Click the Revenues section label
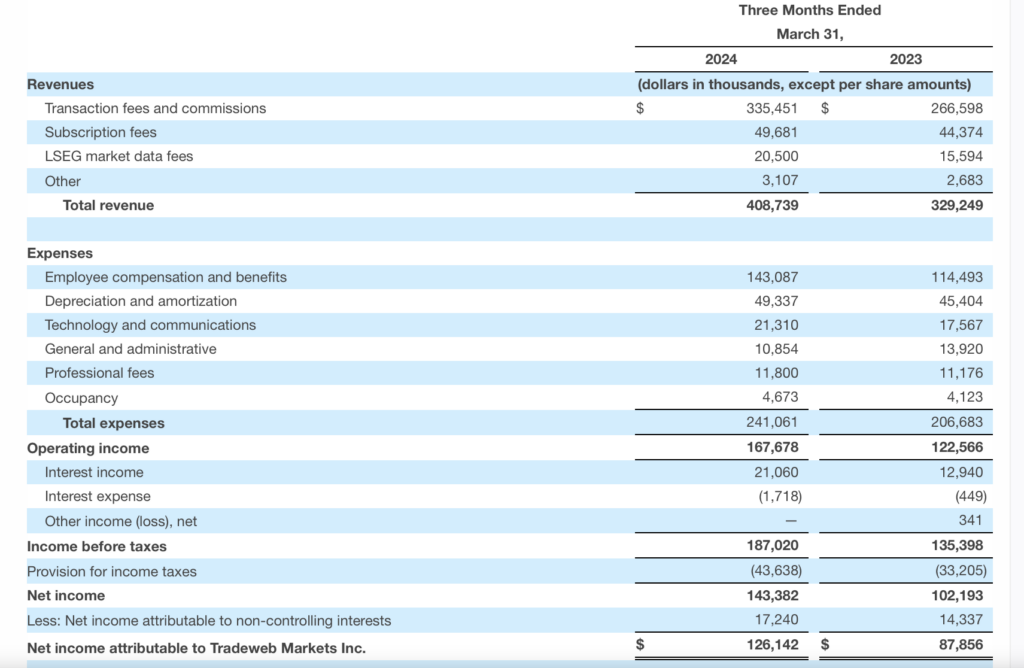1024x668 pixels. [60, 84]
